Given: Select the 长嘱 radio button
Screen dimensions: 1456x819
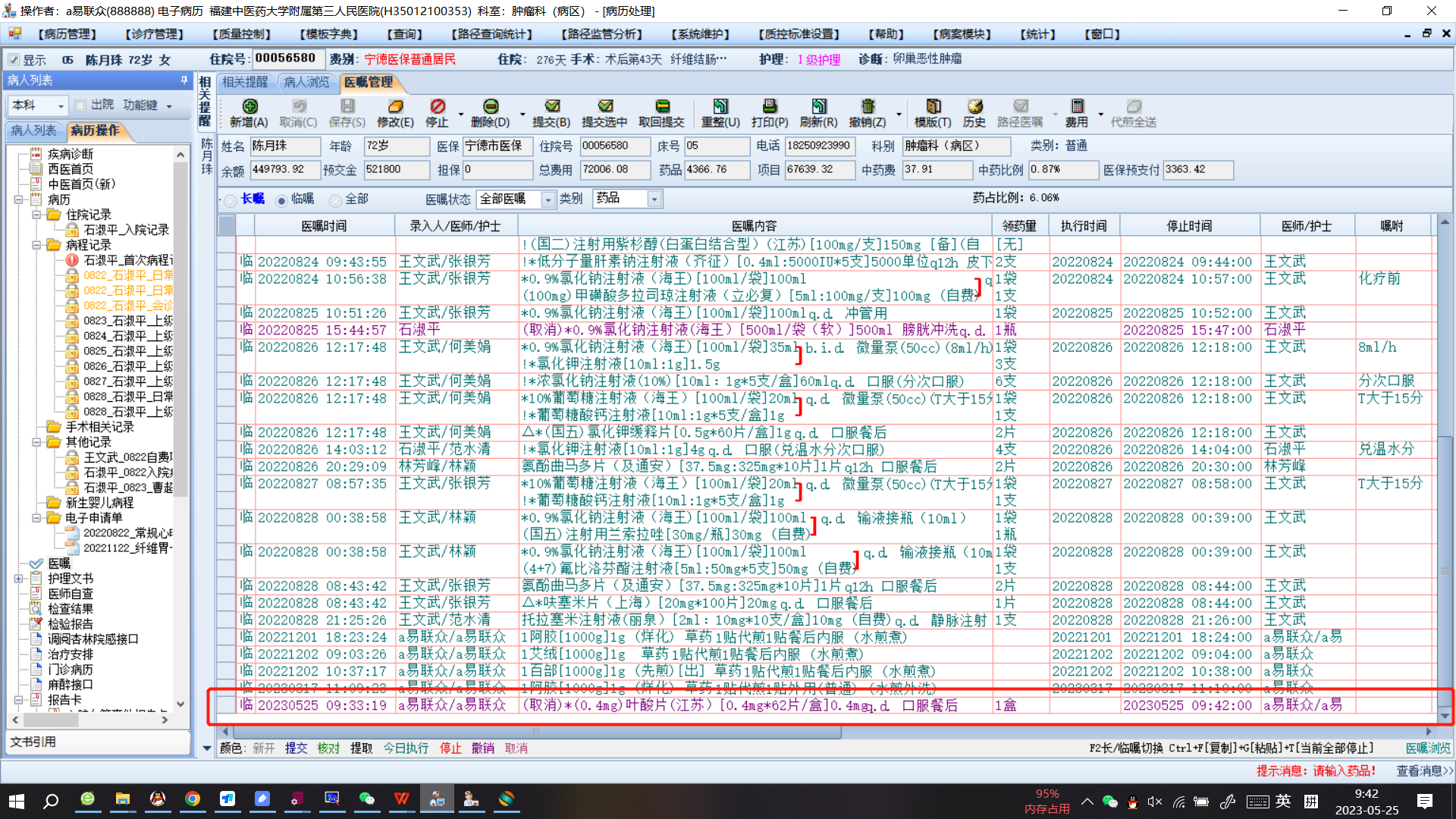Looking at the screenshot, I should click(231, 200).
